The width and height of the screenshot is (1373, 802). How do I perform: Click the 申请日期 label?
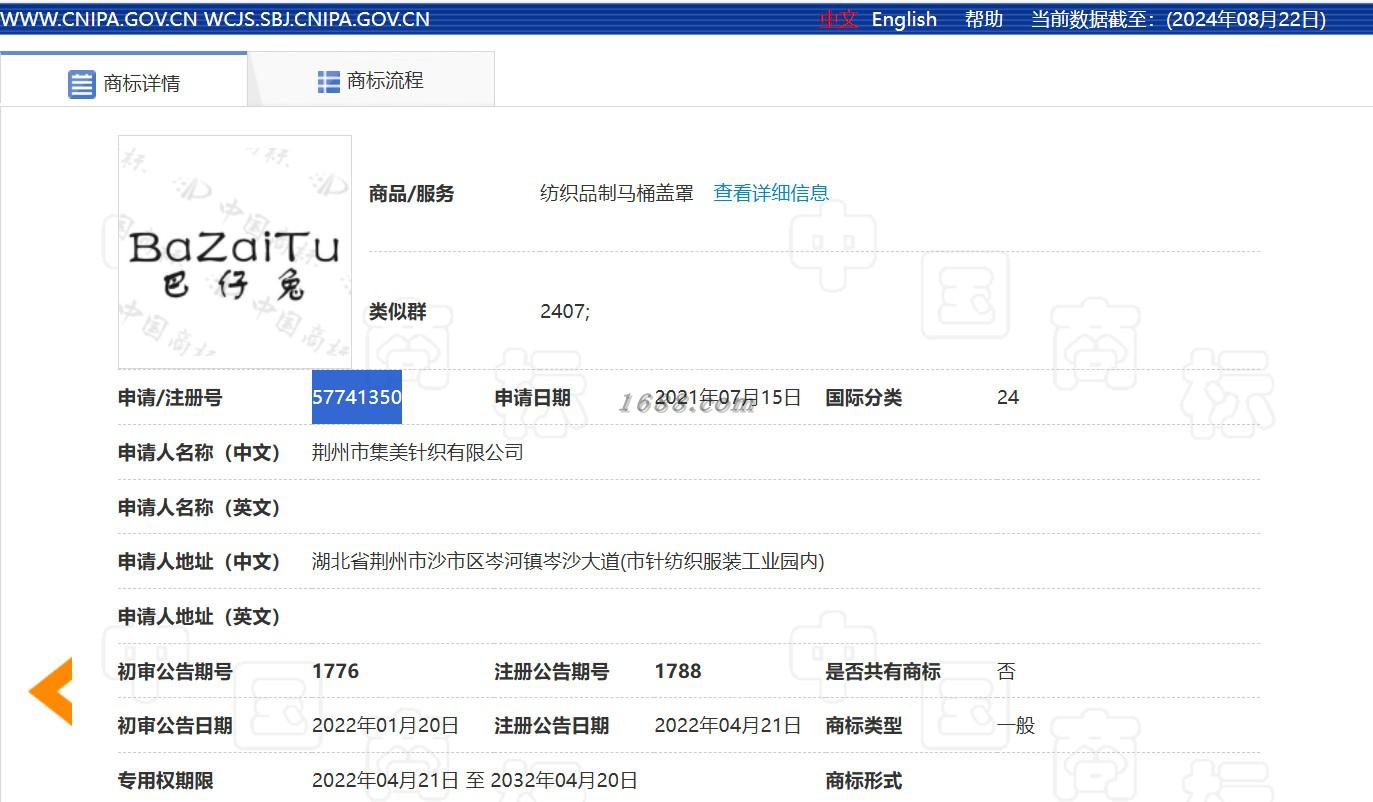[532, 397]
